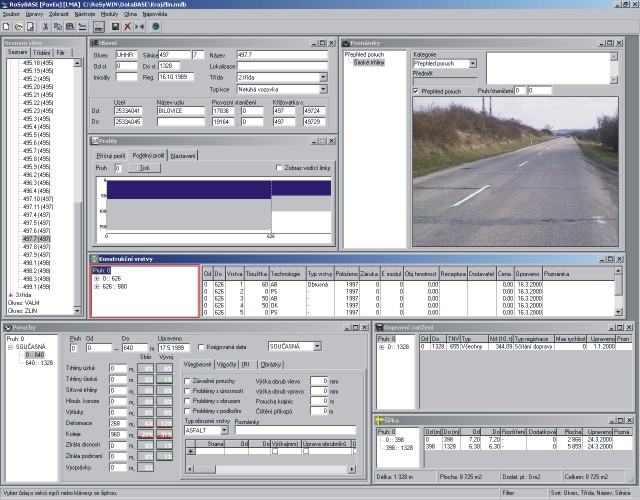Switch to the Příčný profil tab
The width and height of the screenshot is (640, 500).
pyautogui.click(x=112, y=155)
